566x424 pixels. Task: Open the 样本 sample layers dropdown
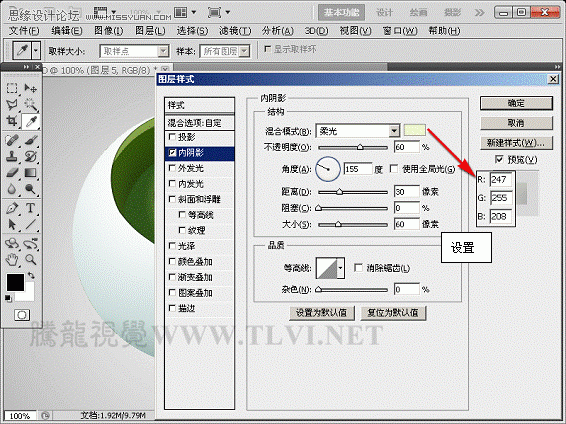pos(244,51)
